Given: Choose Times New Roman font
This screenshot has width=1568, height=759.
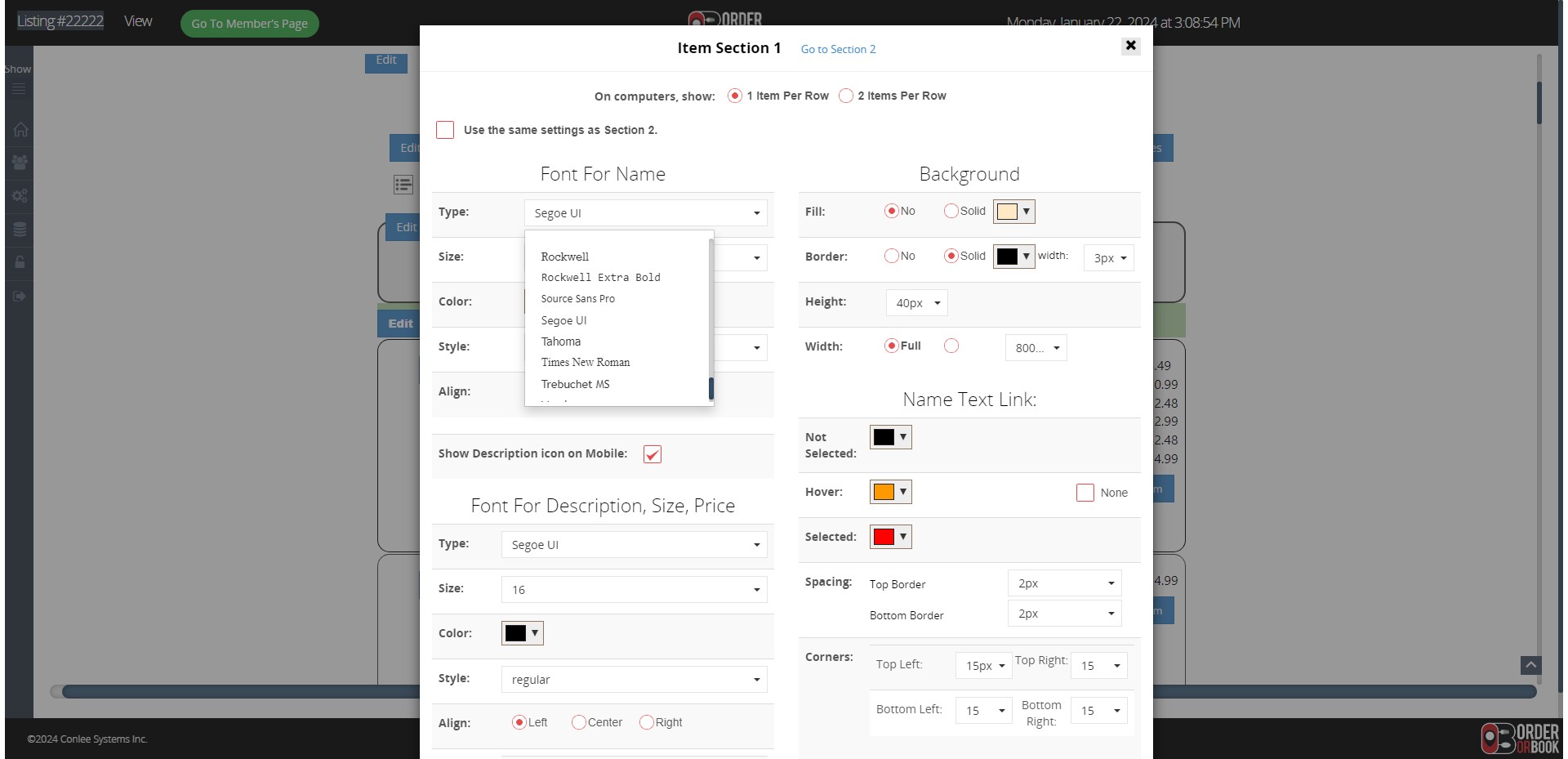Looking at the screenshot, I should [586, 363].
